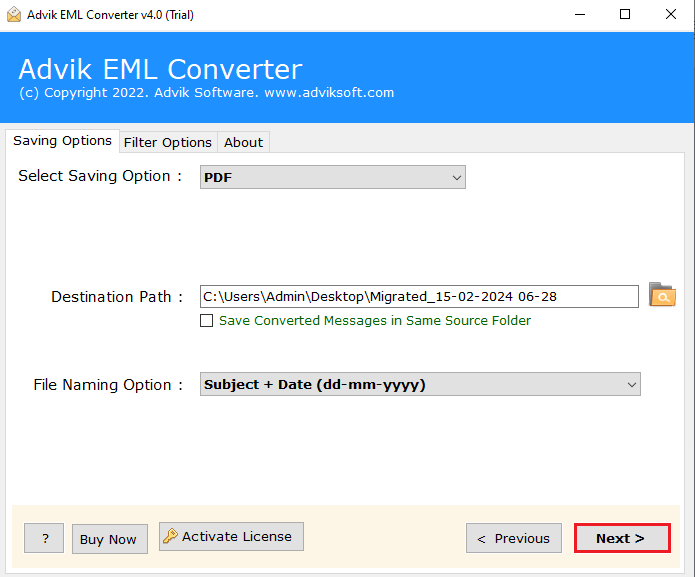
Task: Tick Save Converted Messages in Same Source Folder
Action: (x=207, y=320)
